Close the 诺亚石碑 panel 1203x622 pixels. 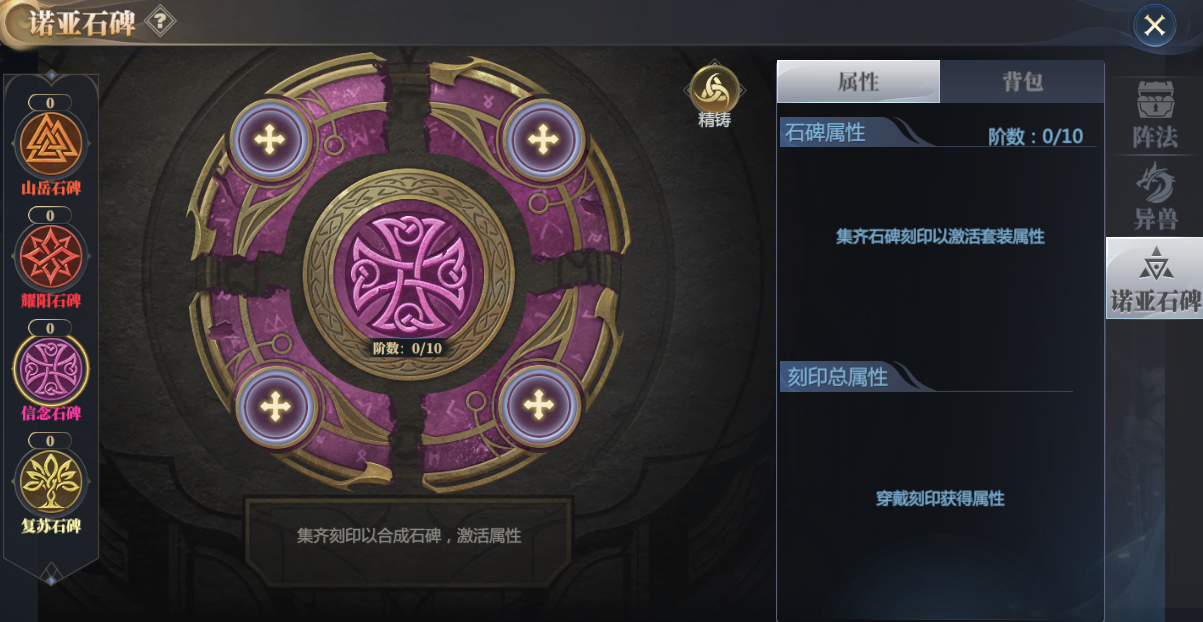[x=1154, y=25]
